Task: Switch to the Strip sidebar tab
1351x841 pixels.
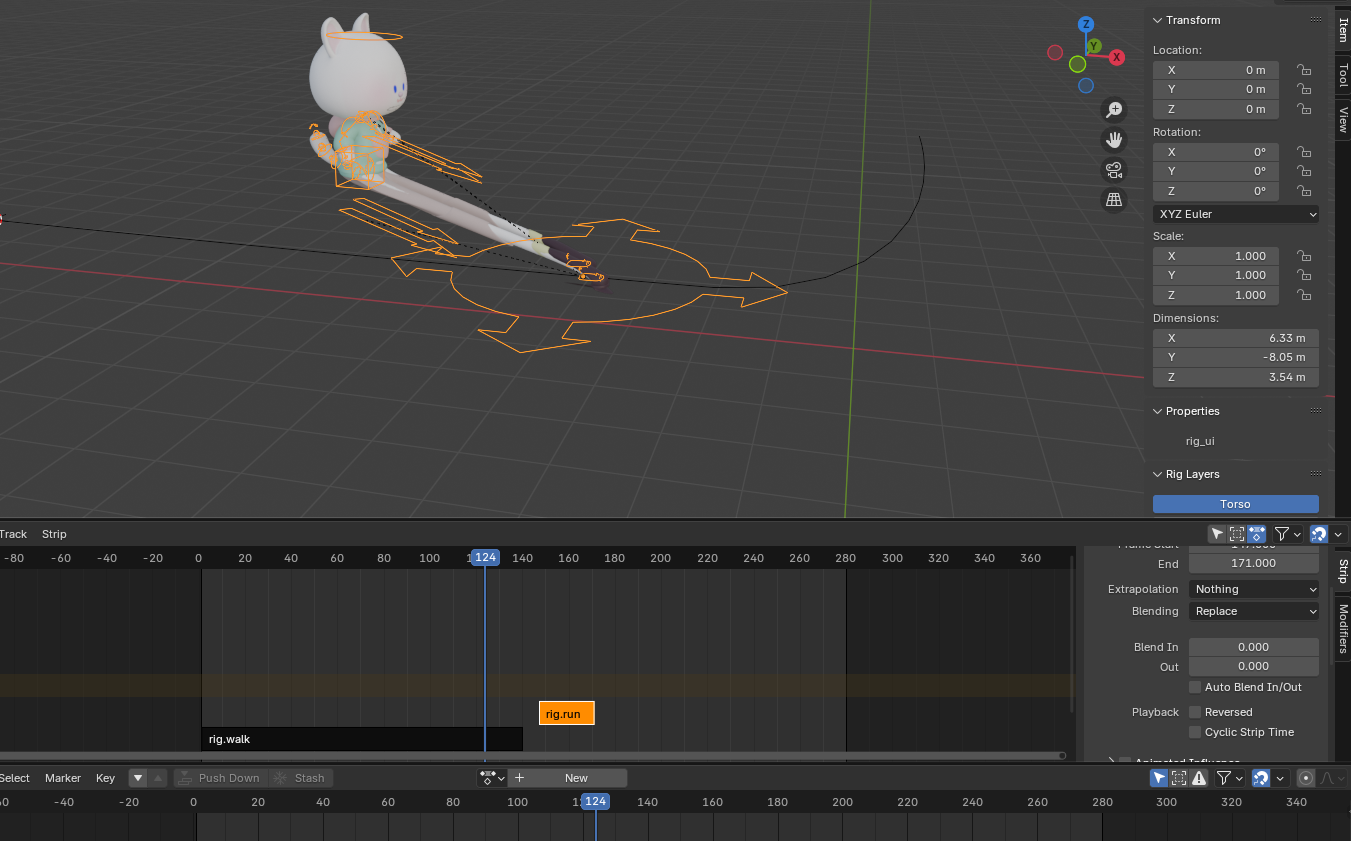Action: click(x=1342, y=571)
